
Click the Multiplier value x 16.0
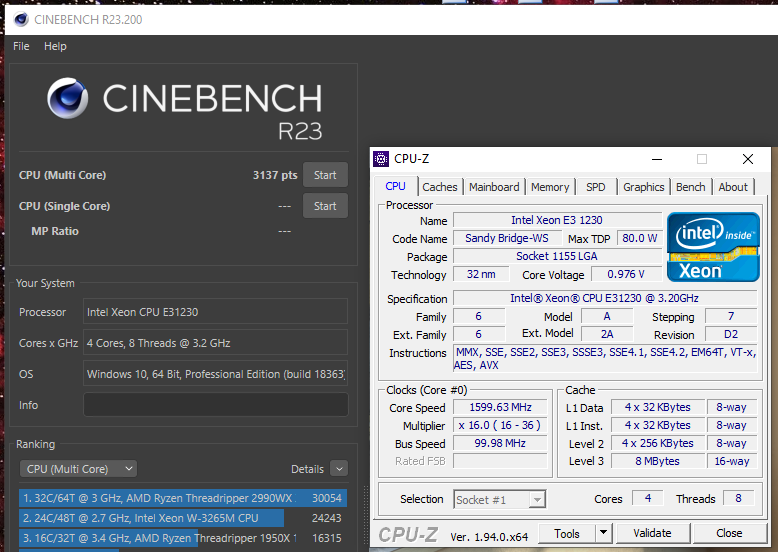point(500,426)
